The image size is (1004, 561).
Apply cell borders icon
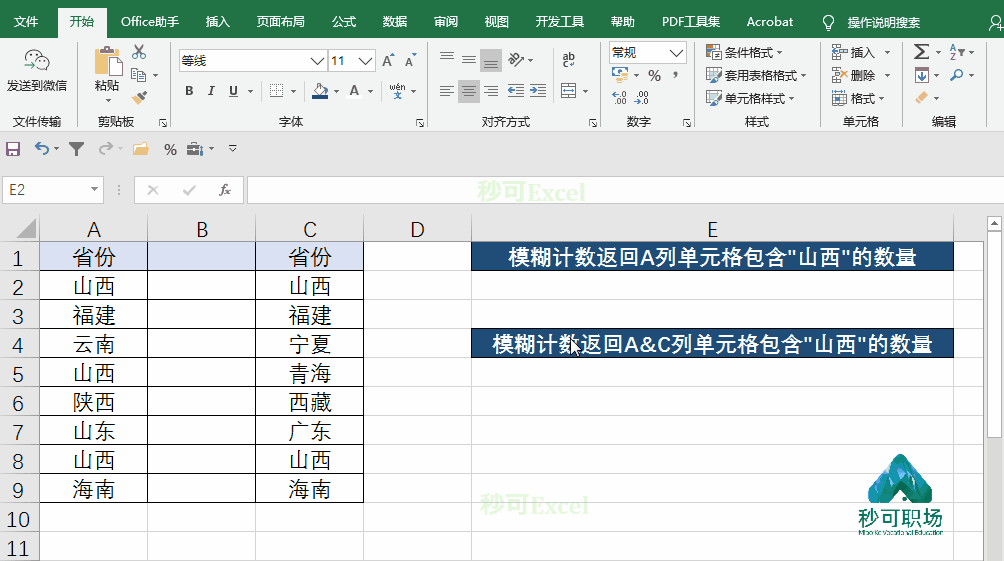click(277, 91)
